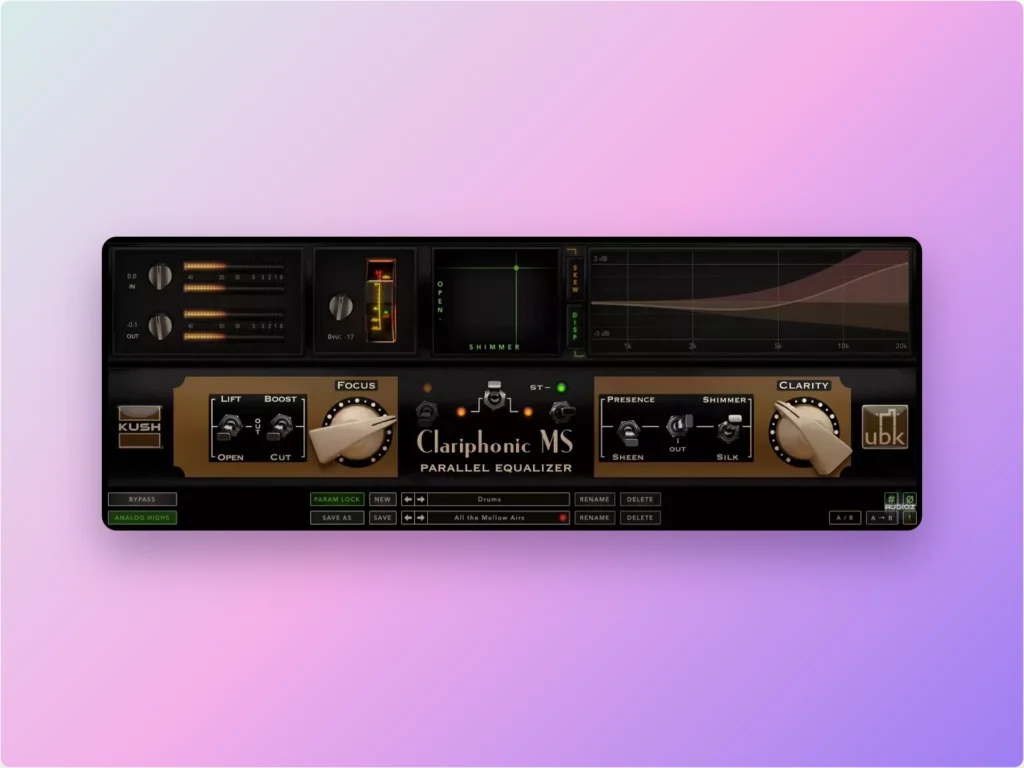
Task: Click the OUT level value -0.1
Action: pos(132,325)
